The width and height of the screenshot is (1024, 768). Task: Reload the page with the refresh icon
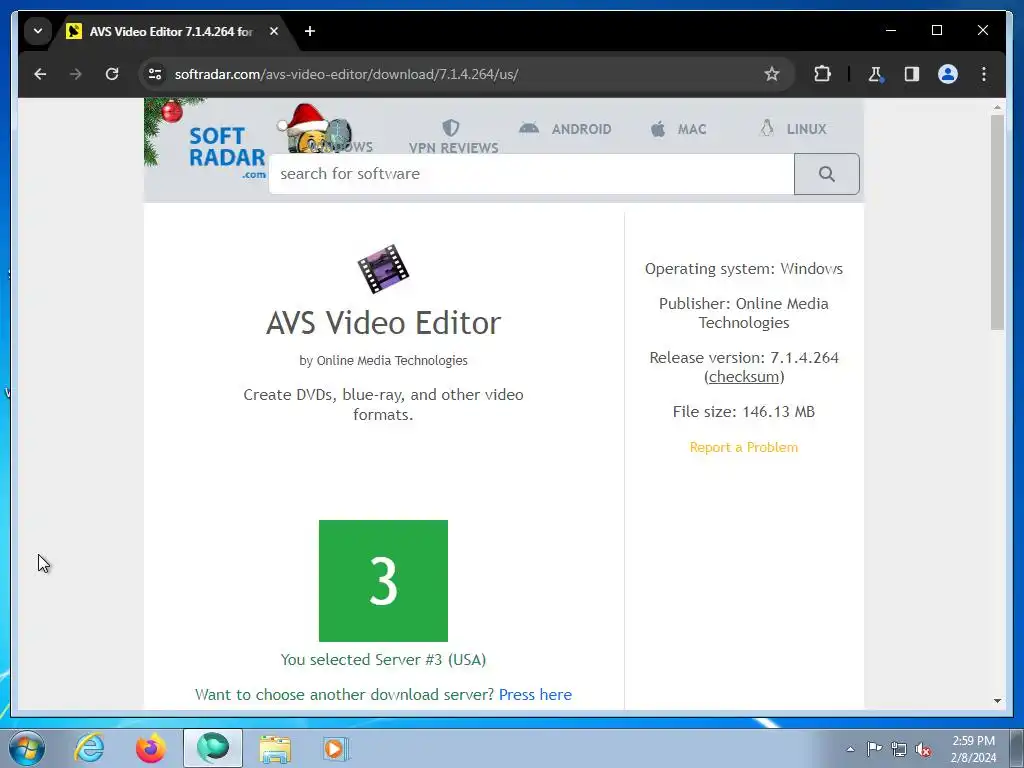click(x=112, y=74)
